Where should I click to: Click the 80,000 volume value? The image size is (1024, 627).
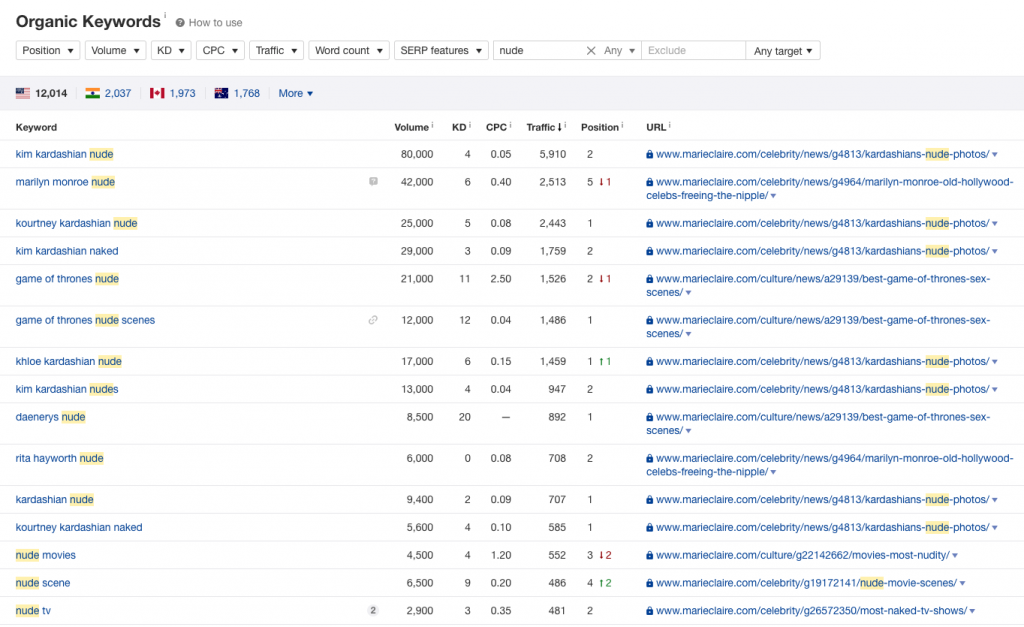(x=417, y=154)
